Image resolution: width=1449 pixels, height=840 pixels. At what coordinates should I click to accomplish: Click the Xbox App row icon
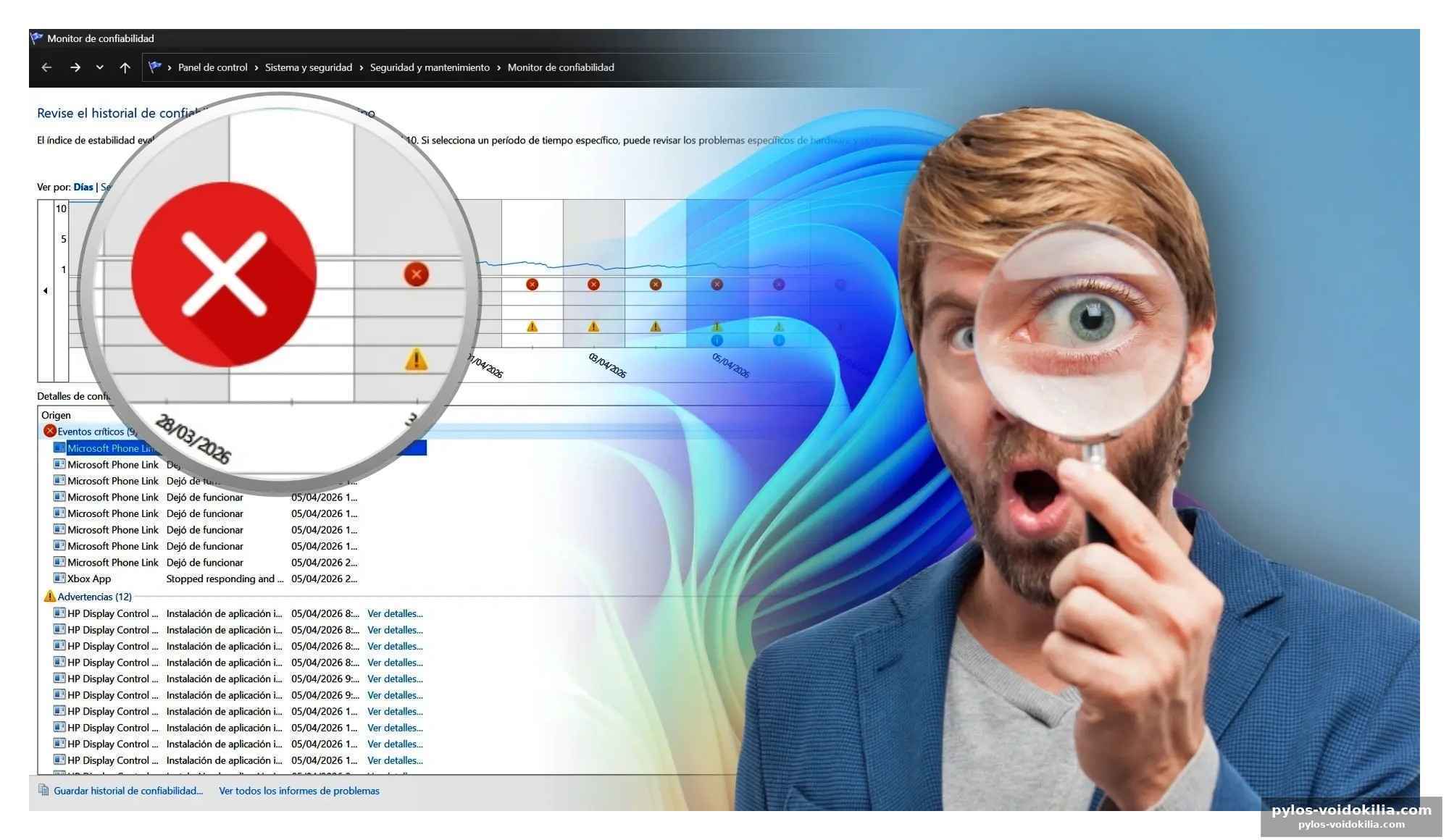(59, 578)
